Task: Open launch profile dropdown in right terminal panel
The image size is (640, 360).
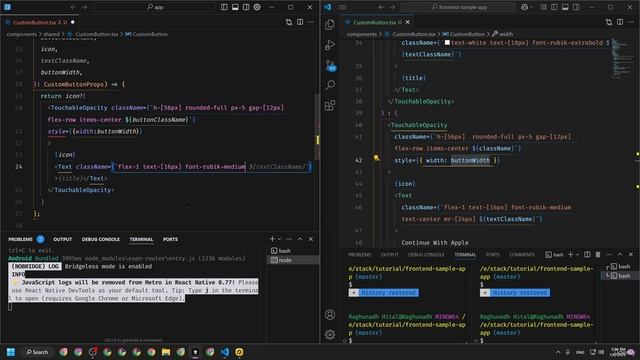Action: tap(577, 254)
